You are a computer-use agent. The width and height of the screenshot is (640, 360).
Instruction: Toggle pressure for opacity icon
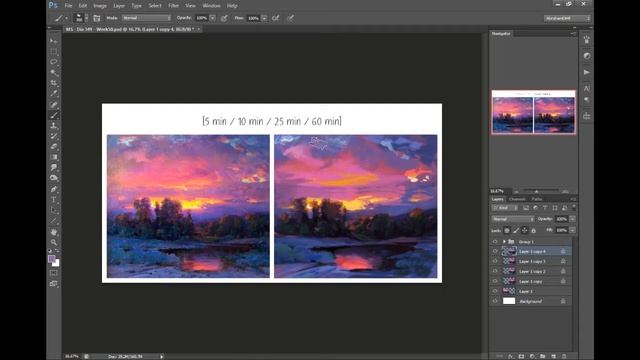pyautogui.click(x=224, y=18)
